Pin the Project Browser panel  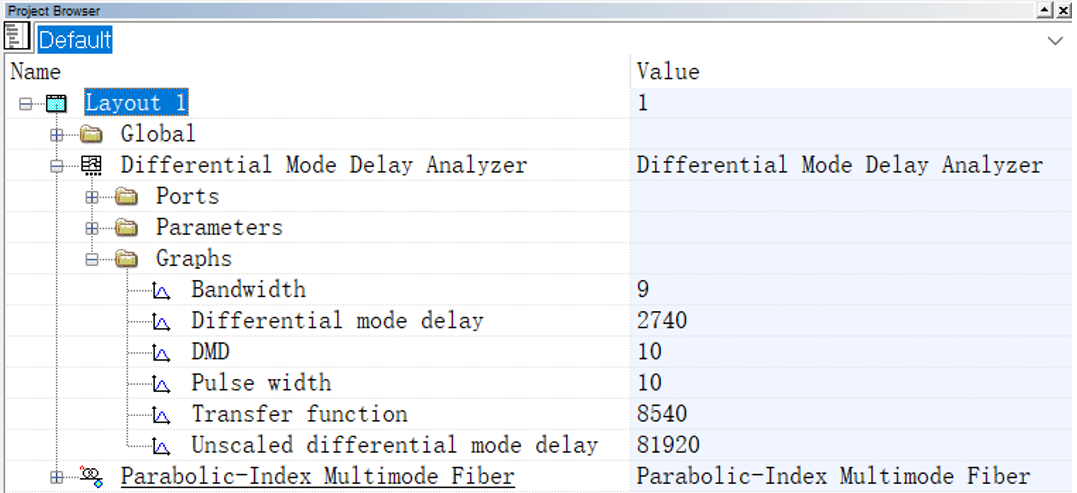(x=1045, y=9)
